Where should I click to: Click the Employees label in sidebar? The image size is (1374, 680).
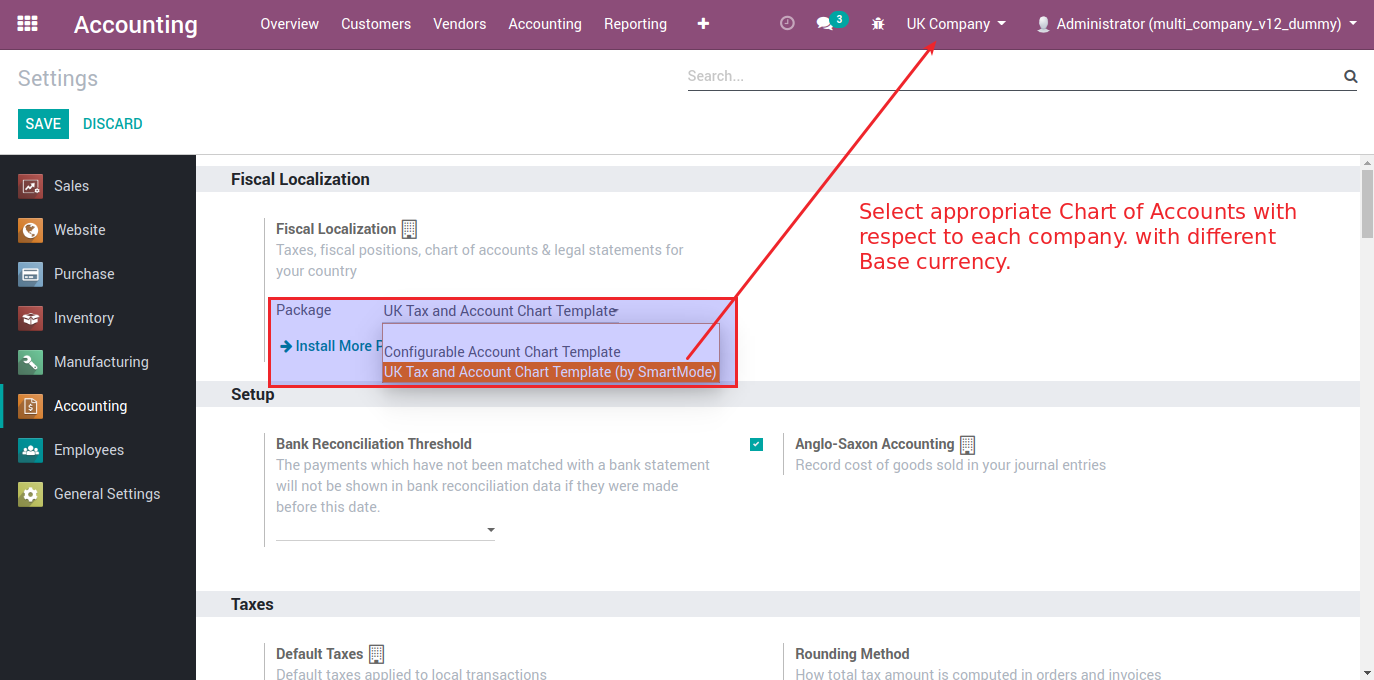(x=89, y=450)
